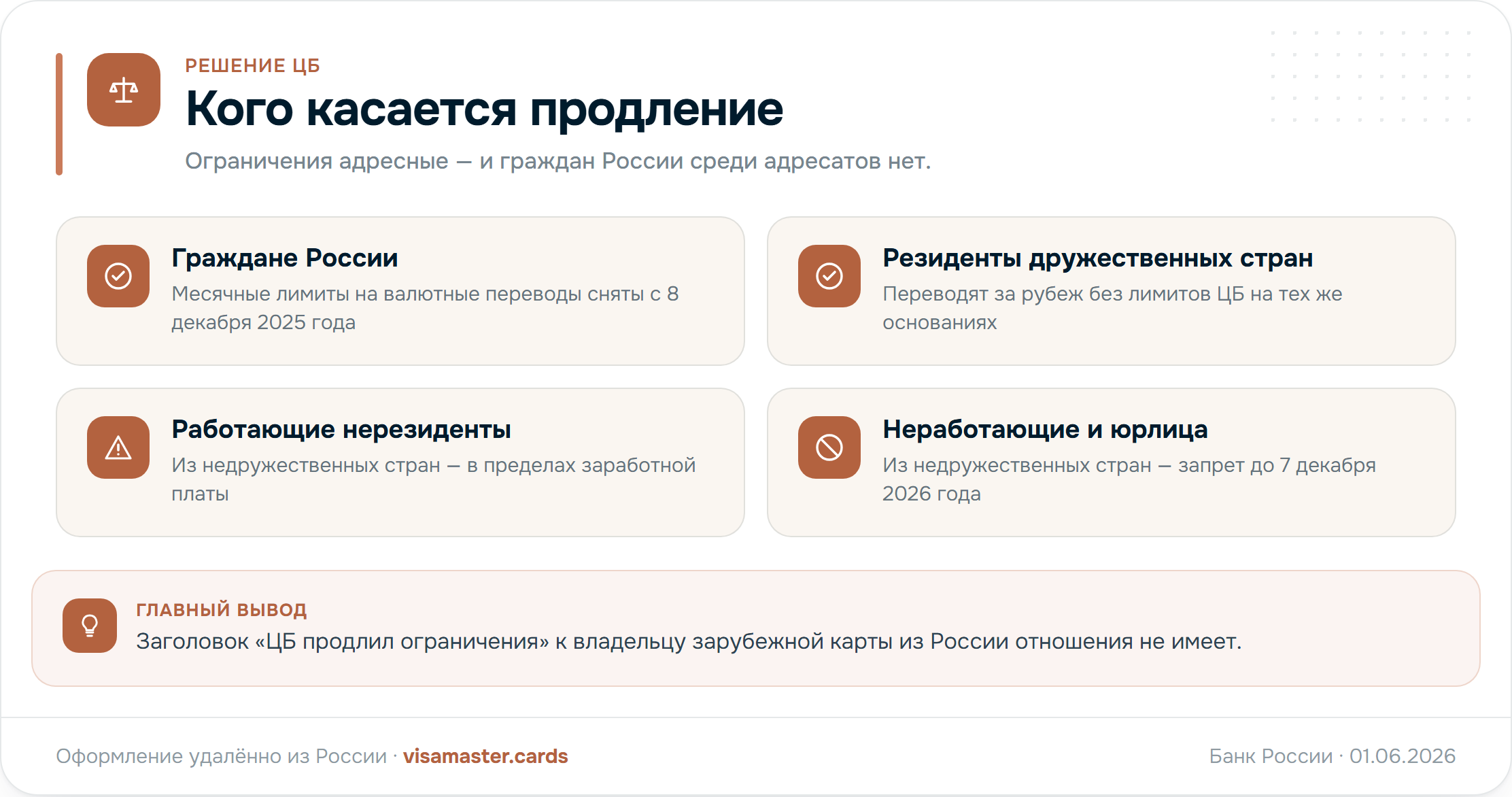Click the lightbulb icon in Главный вывод
The image size is (1512, 797).
[90, 626]
